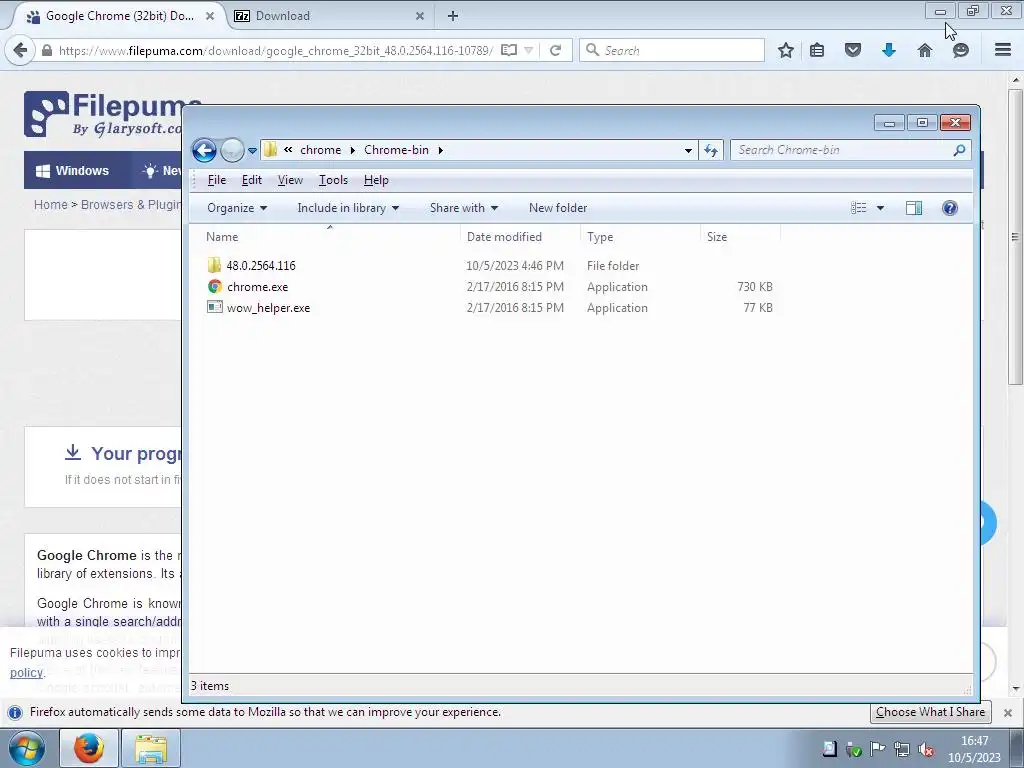Click the folder icon in Explorer address bar

270,150
